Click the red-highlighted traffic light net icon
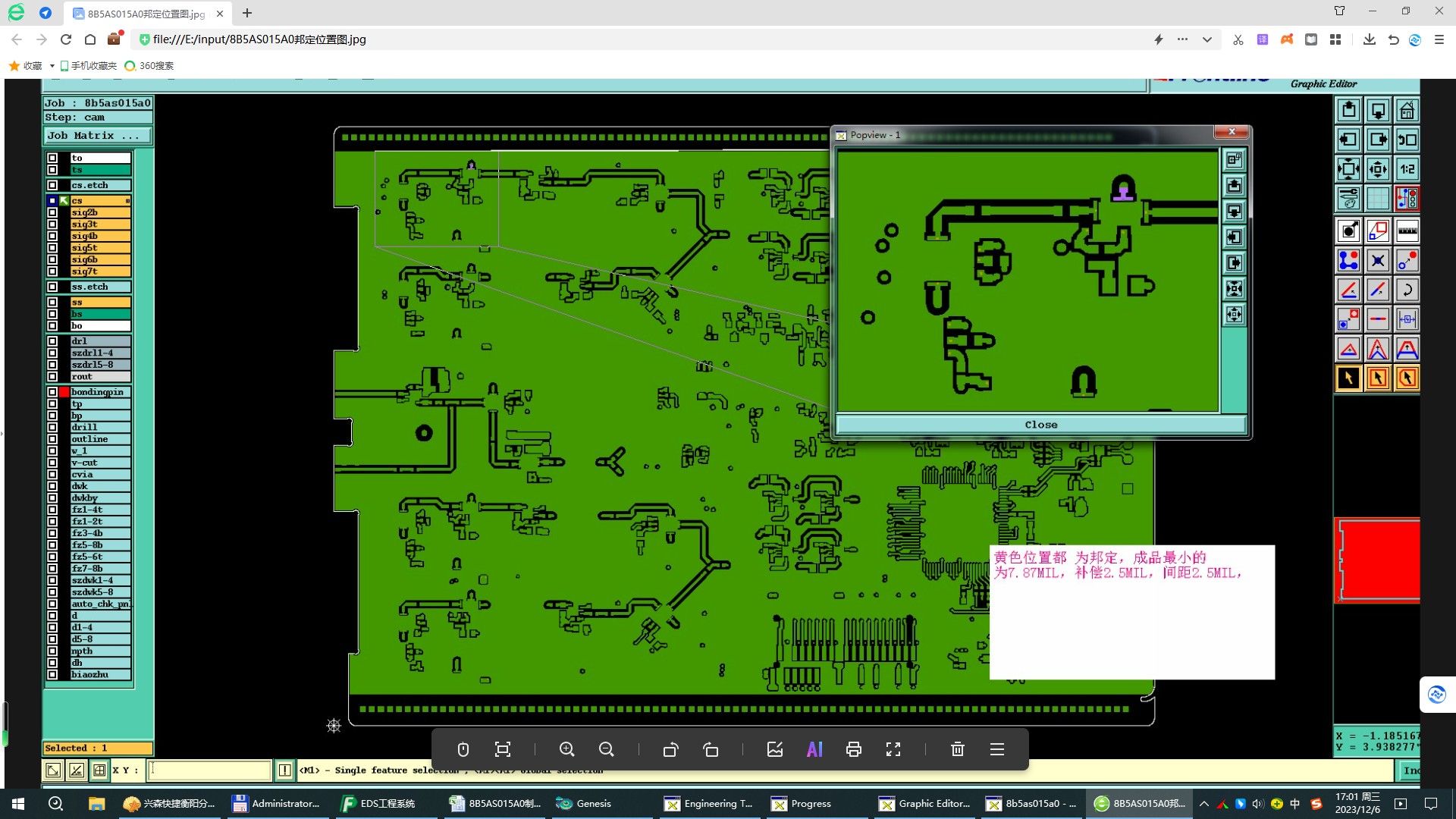The width and height of the screenshot is (1456, 819). pyautogui.click(x=1407, y=199)
